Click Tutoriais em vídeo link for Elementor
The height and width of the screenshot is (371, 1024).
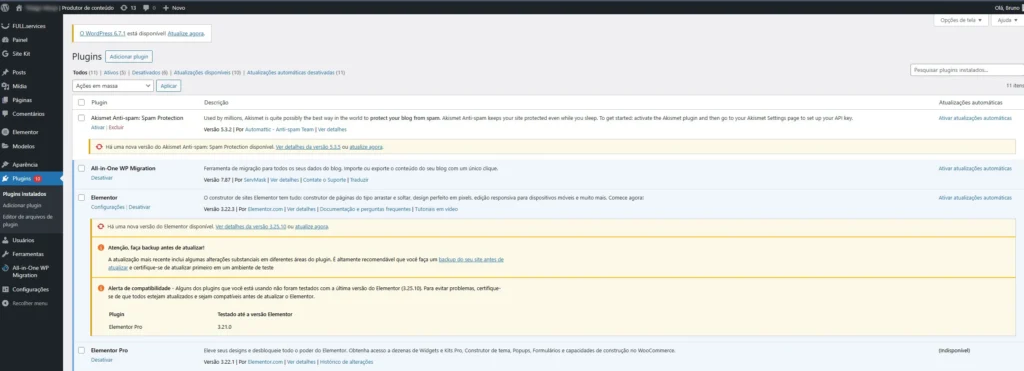[436, 209]
